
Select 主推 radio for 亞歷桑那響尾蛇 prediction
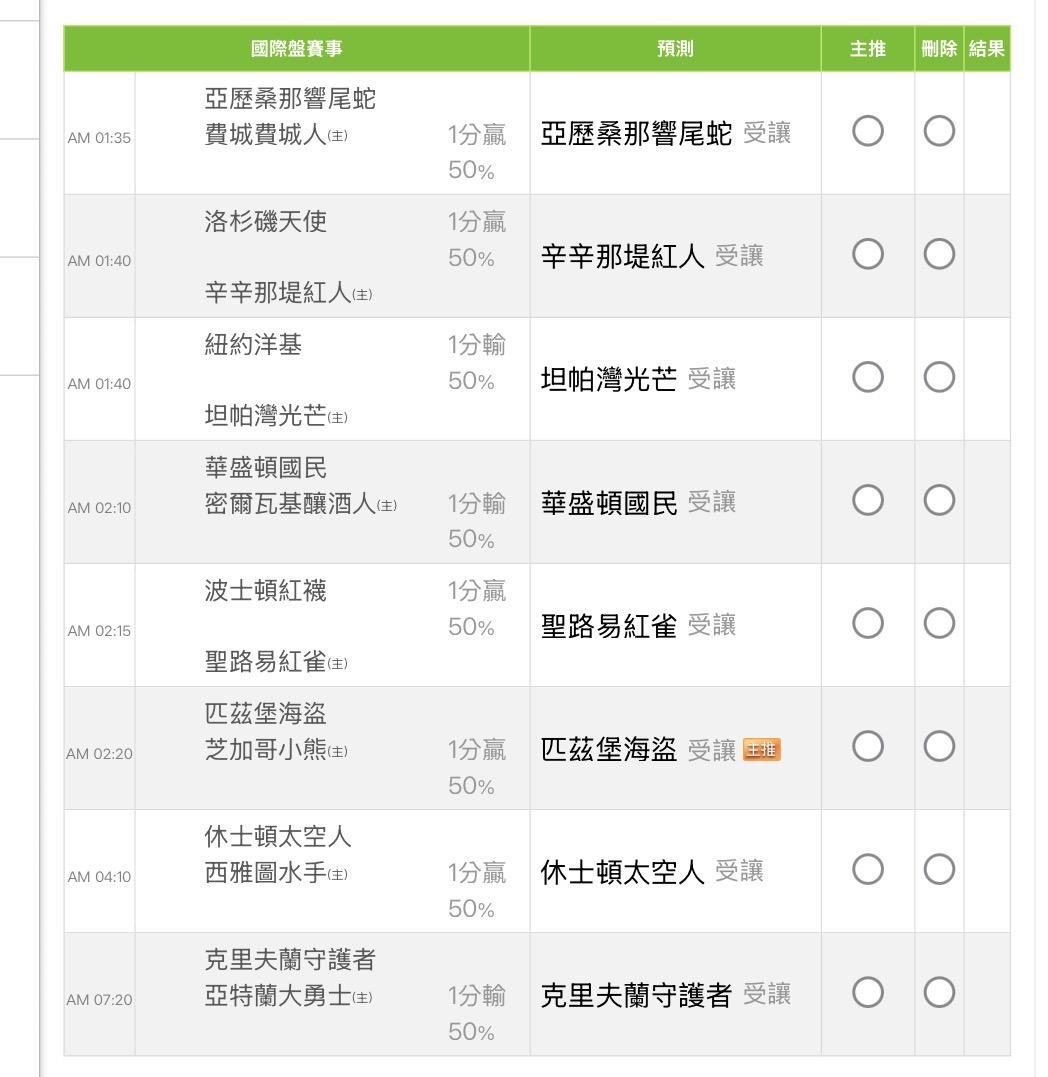868,132
